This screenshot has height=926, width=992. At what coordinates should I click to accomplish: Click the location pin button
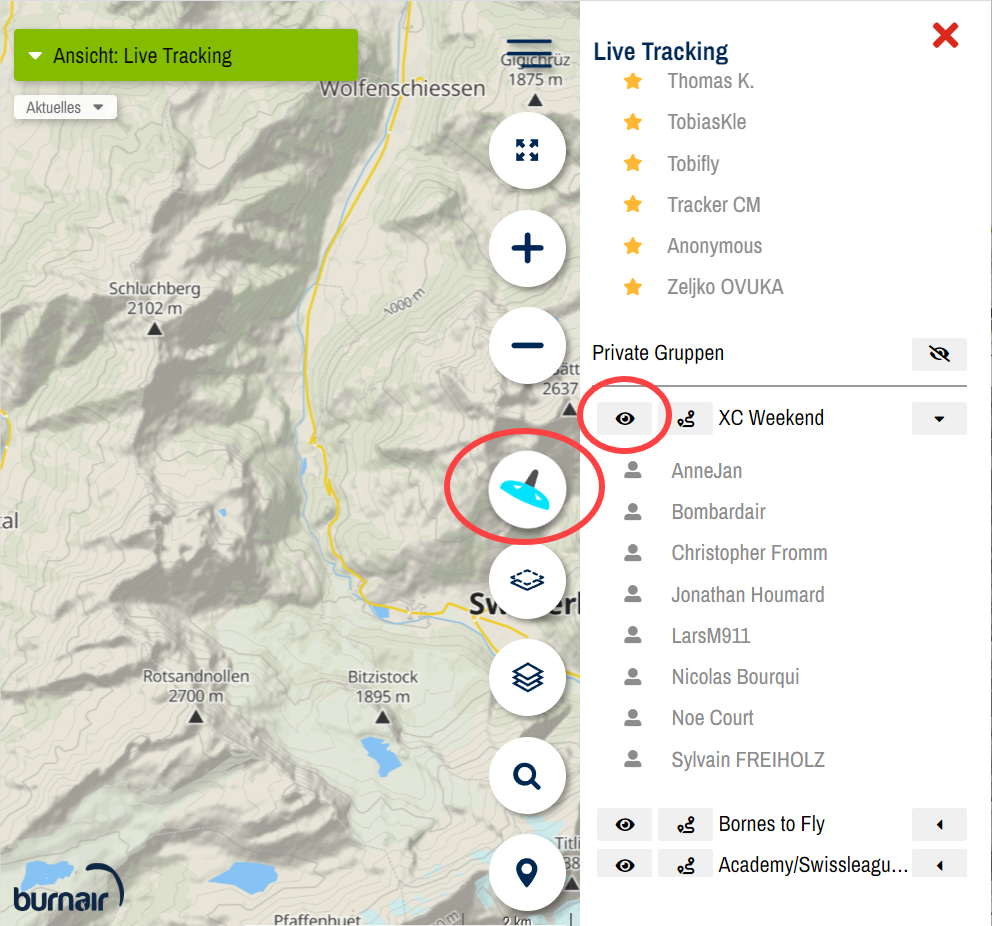coord(527,872)
